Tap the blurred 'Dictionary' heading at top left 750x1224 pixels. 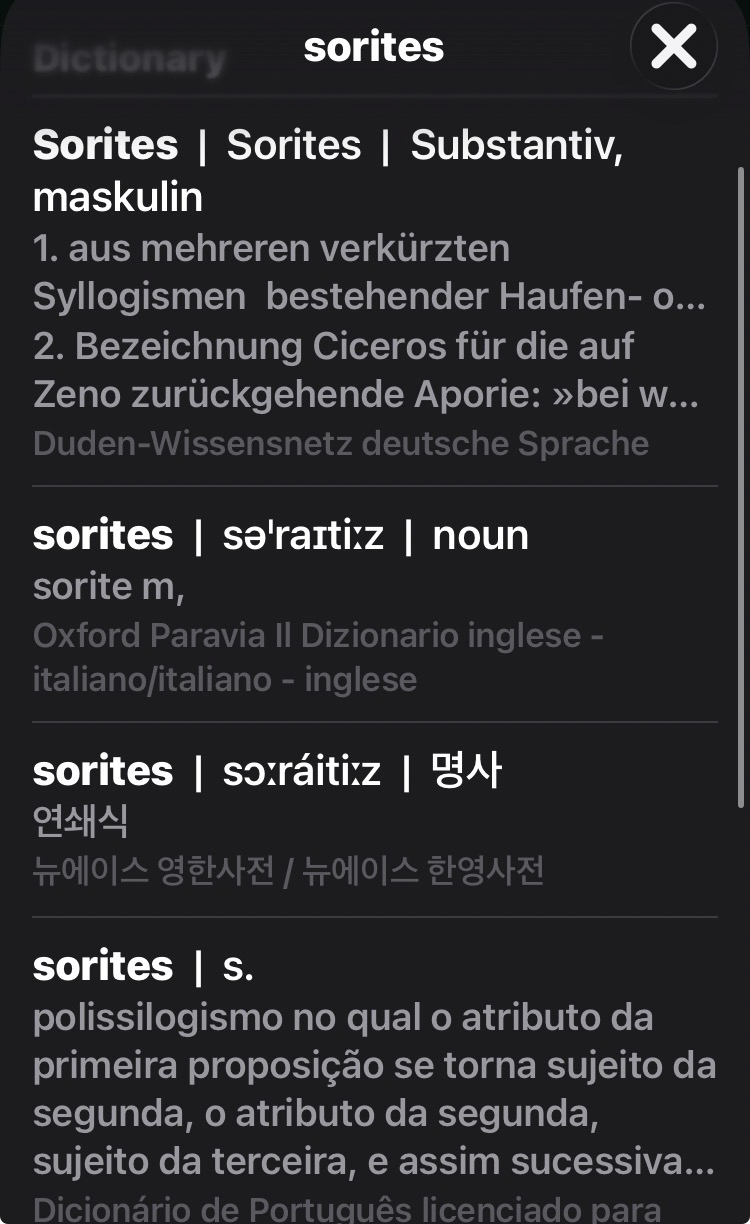pos(130,60)
